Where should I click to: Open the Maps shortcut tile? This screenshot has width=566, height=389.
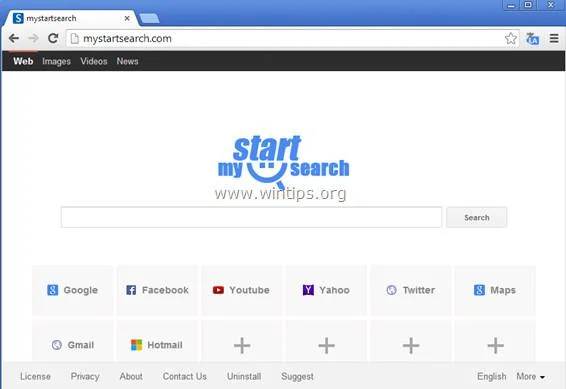coord(495,290)
